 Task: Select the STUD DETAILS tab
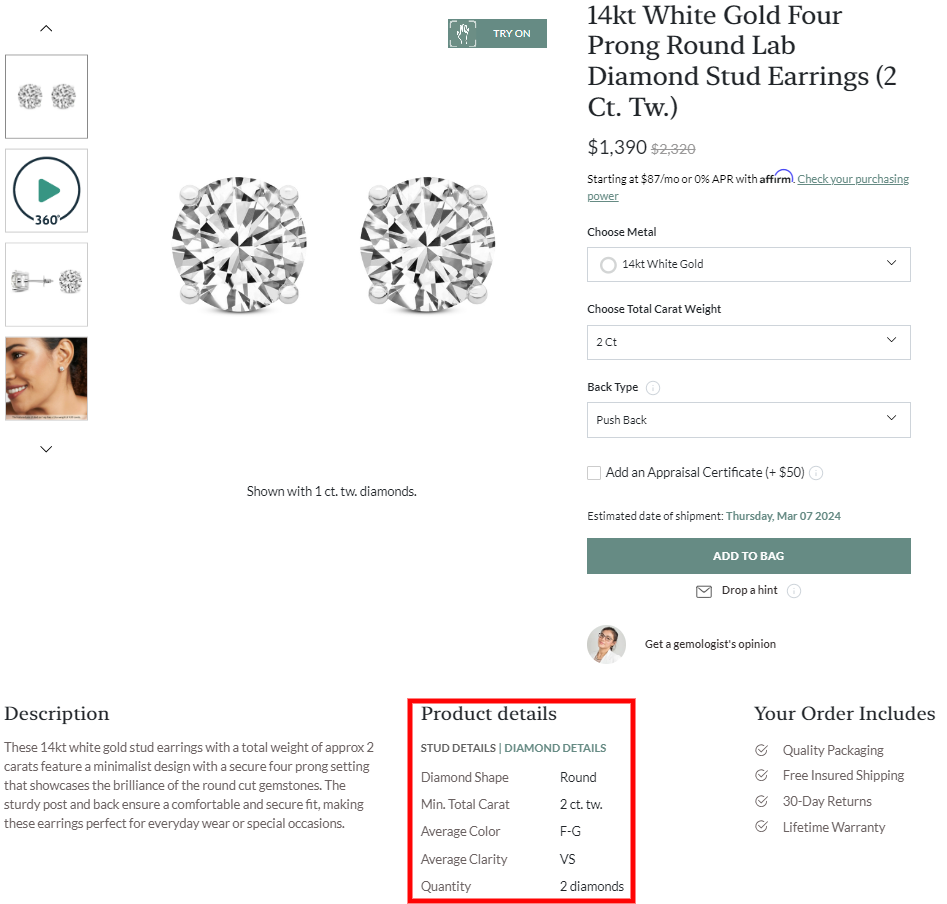[456, 748]
